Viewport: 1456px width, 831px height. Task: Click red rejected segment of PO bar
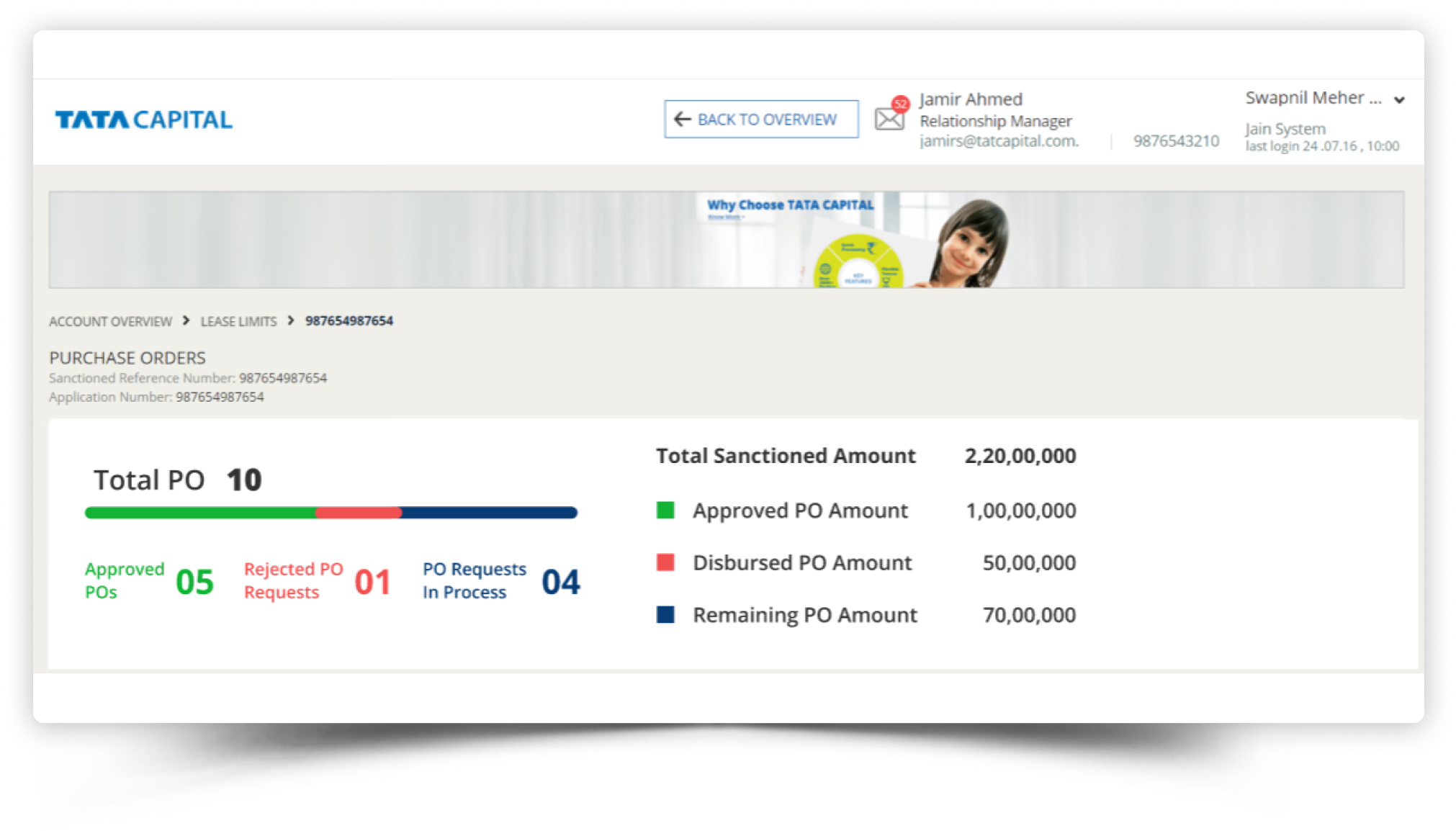pos(358,513)
